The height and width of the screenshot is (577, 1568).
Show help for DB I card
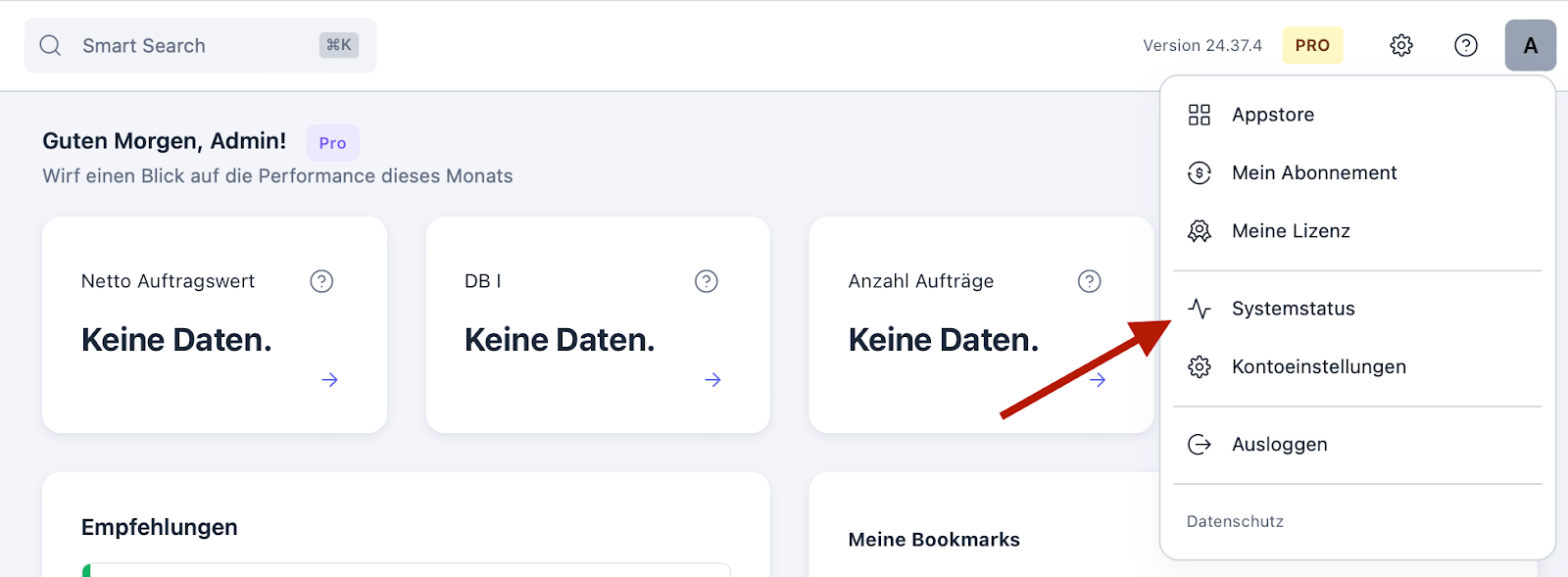click(707, 281)
